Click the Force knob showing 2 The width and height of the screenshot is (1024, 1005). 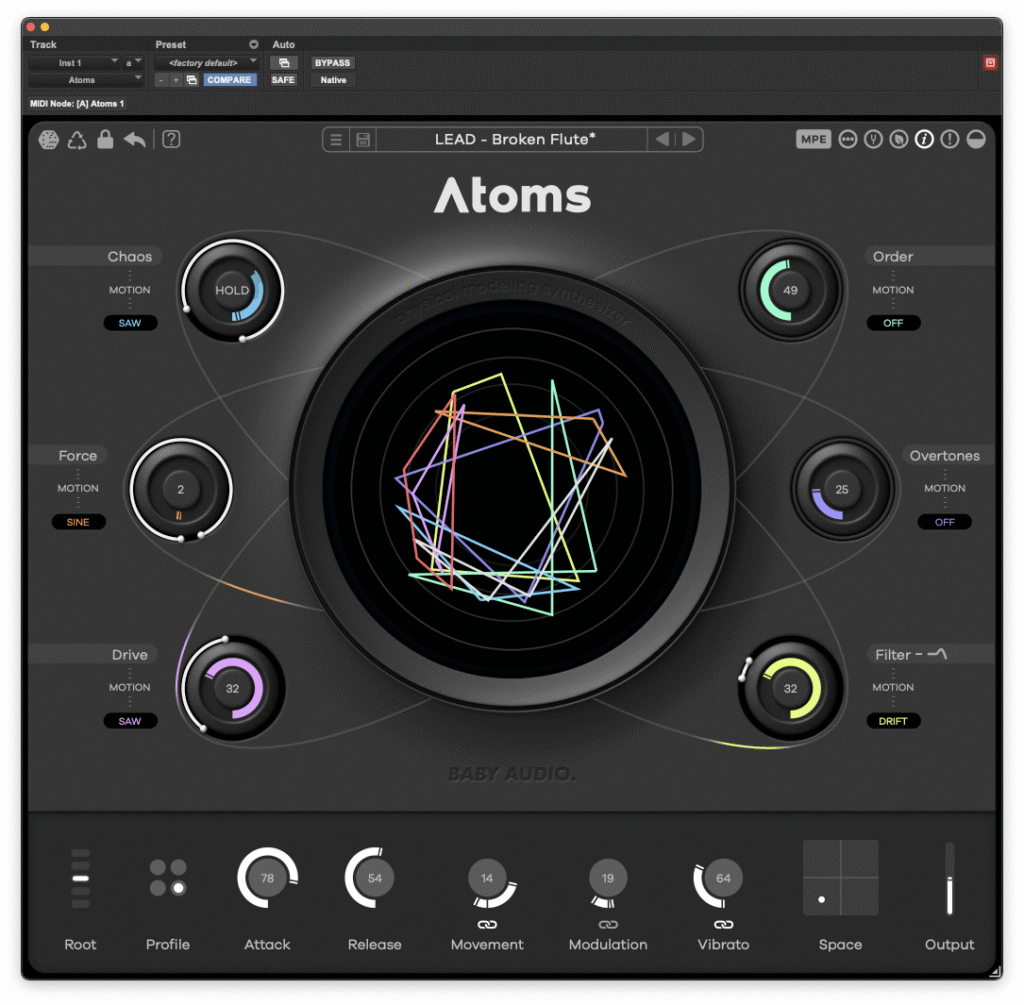click(181, 490)
